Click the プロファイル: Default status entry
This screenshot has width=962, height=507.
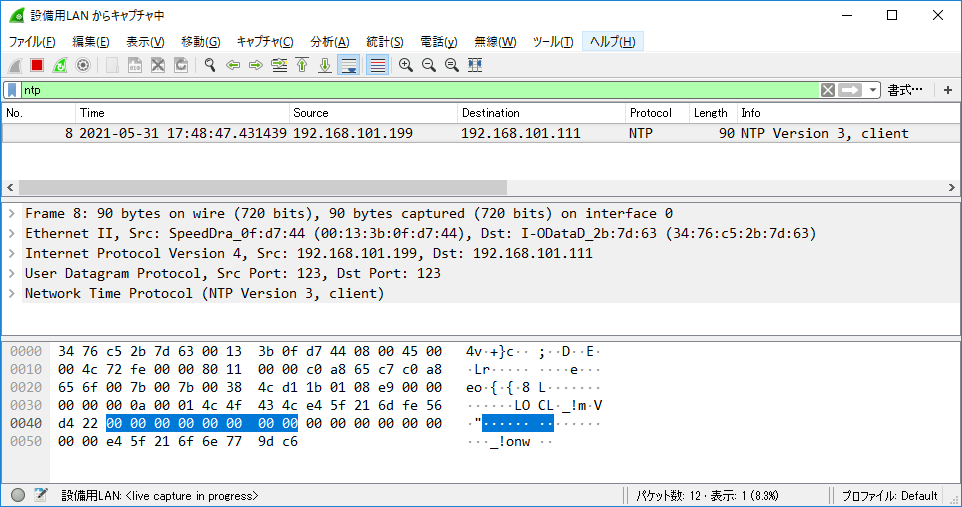tap(889, 496)
